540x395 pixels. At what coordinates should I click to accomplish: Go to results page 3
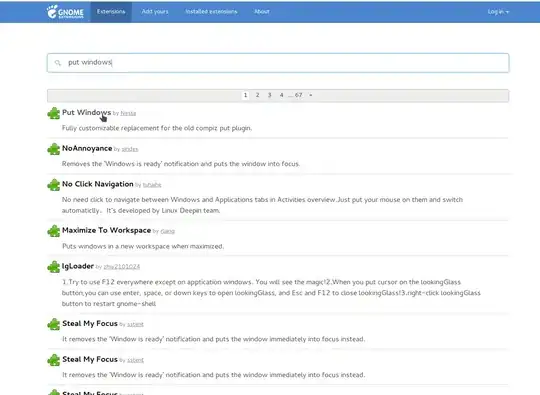tap(269, 95)
